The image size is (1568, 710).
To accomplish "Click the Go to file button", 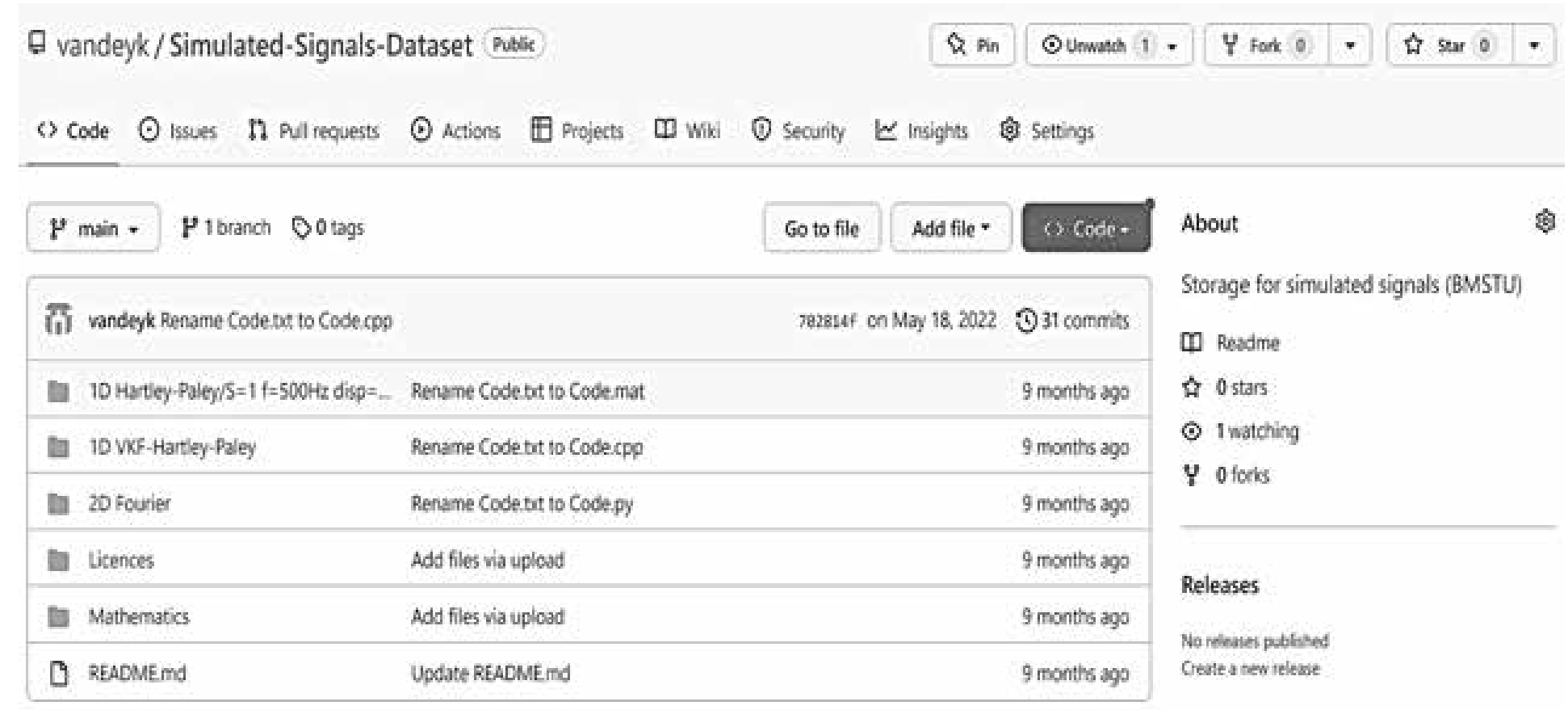I will pyautogui.click(x=821, y=229).
